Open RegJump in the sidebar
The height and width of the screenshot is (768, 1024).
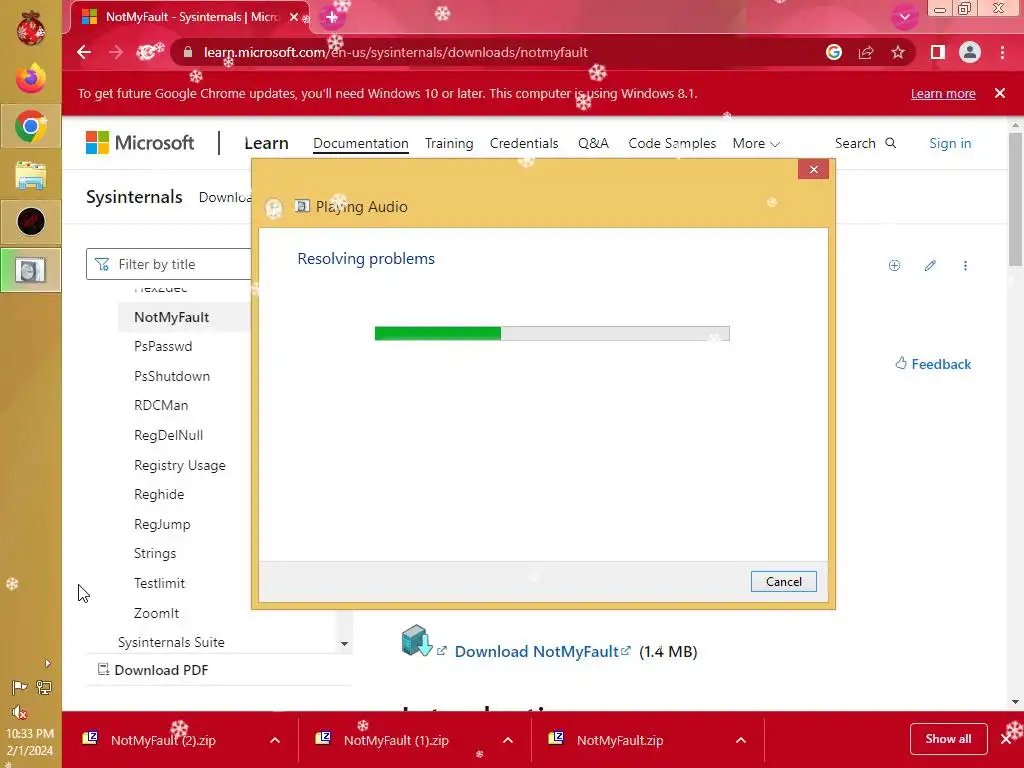162,524
